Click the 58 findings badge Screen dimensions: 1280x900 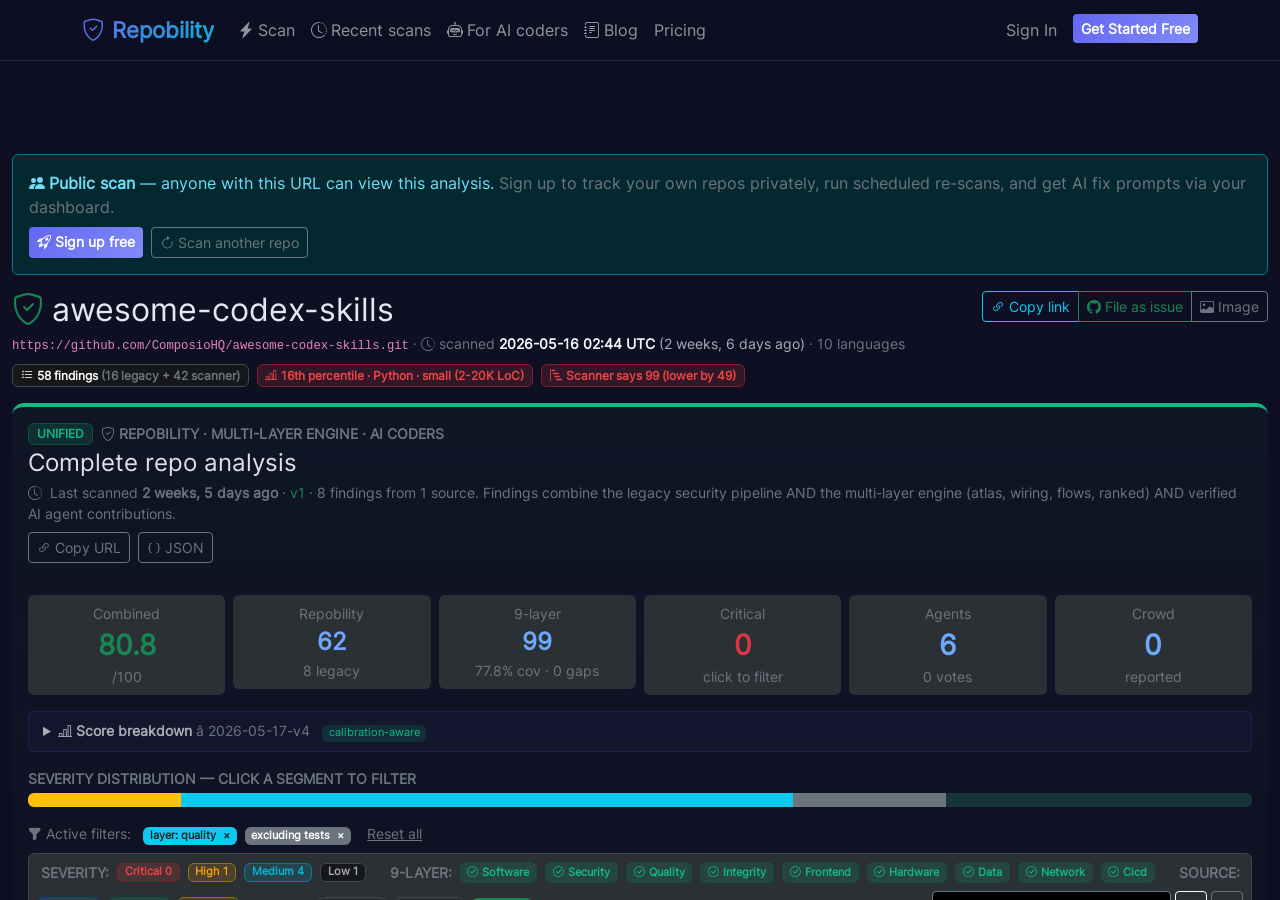130,375
